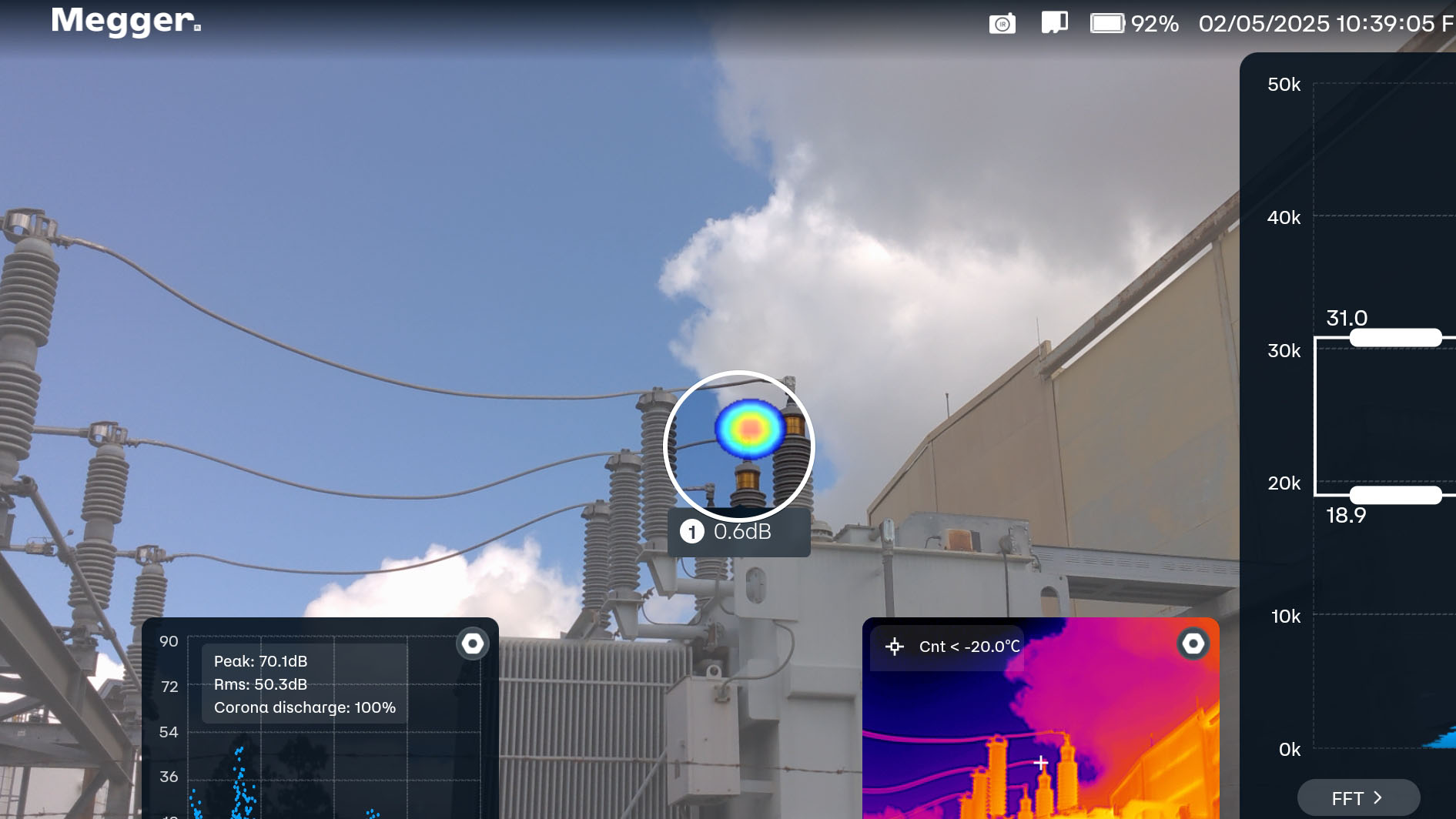Viewport: 1456px width, 819px height.
Task: Click the numbered source badge 1
Action: coord(691,532)
